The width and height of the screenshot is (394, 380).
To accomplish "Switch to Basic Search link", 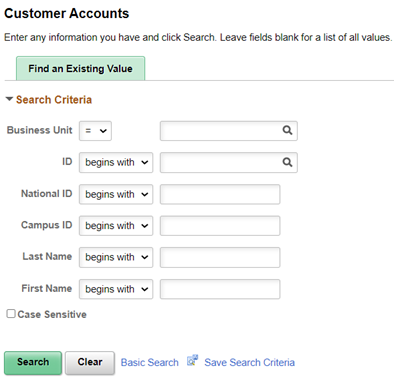I will [x=149, y=362].
